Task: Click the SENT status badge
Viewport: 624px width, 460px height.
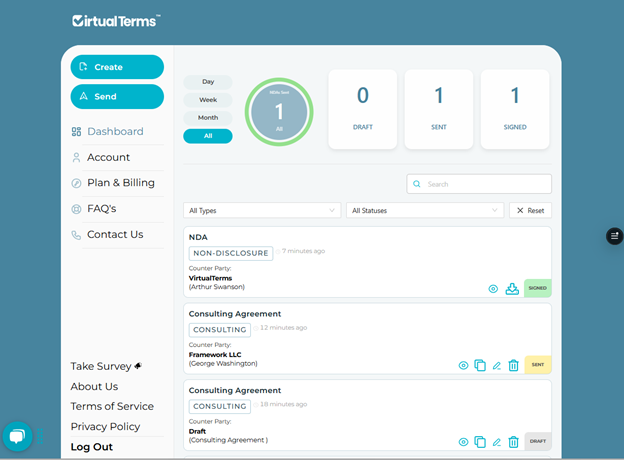Action: coord(538,364)
